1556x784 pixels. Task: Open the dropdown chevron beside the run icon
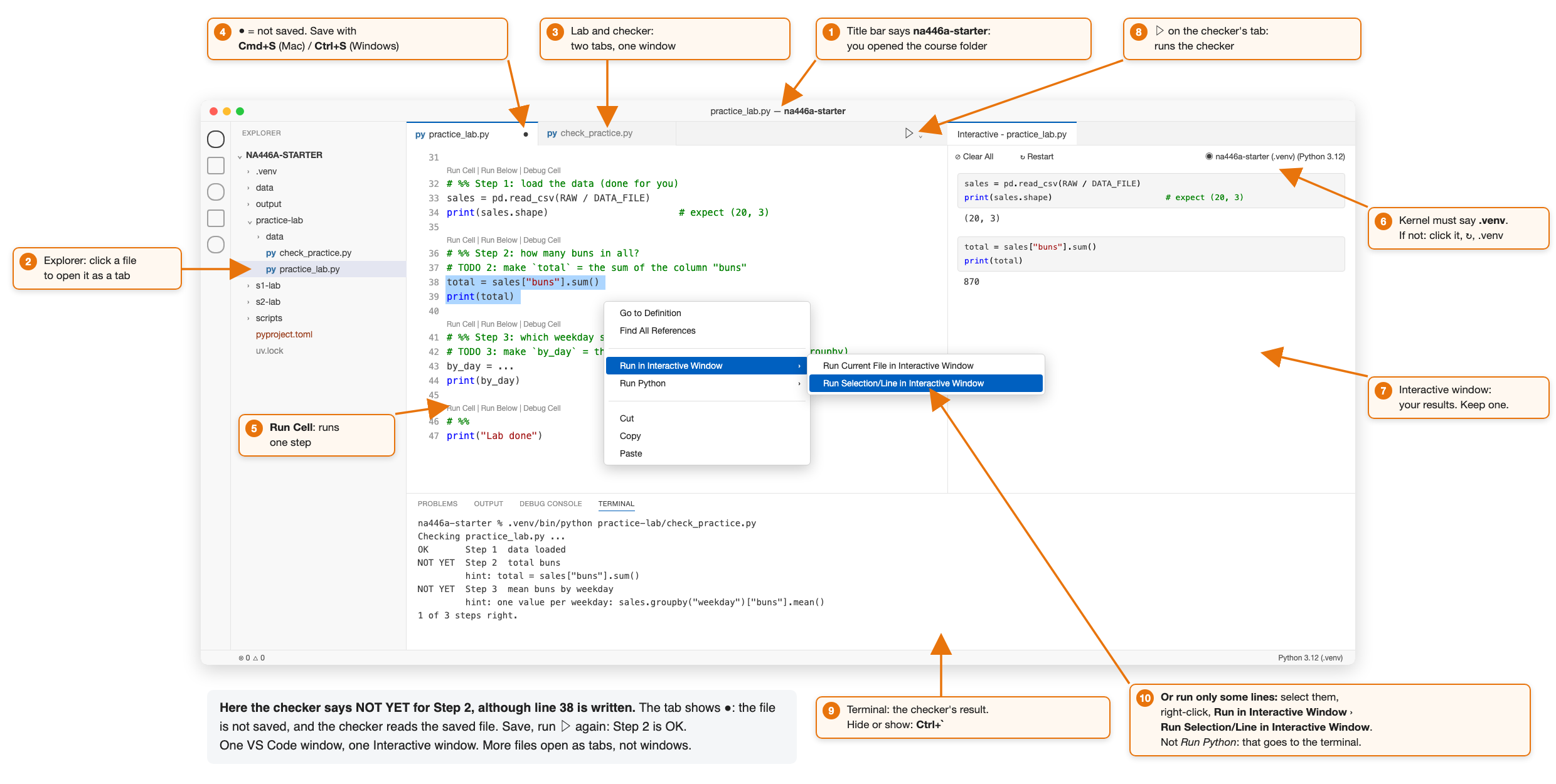click(920, 136)
